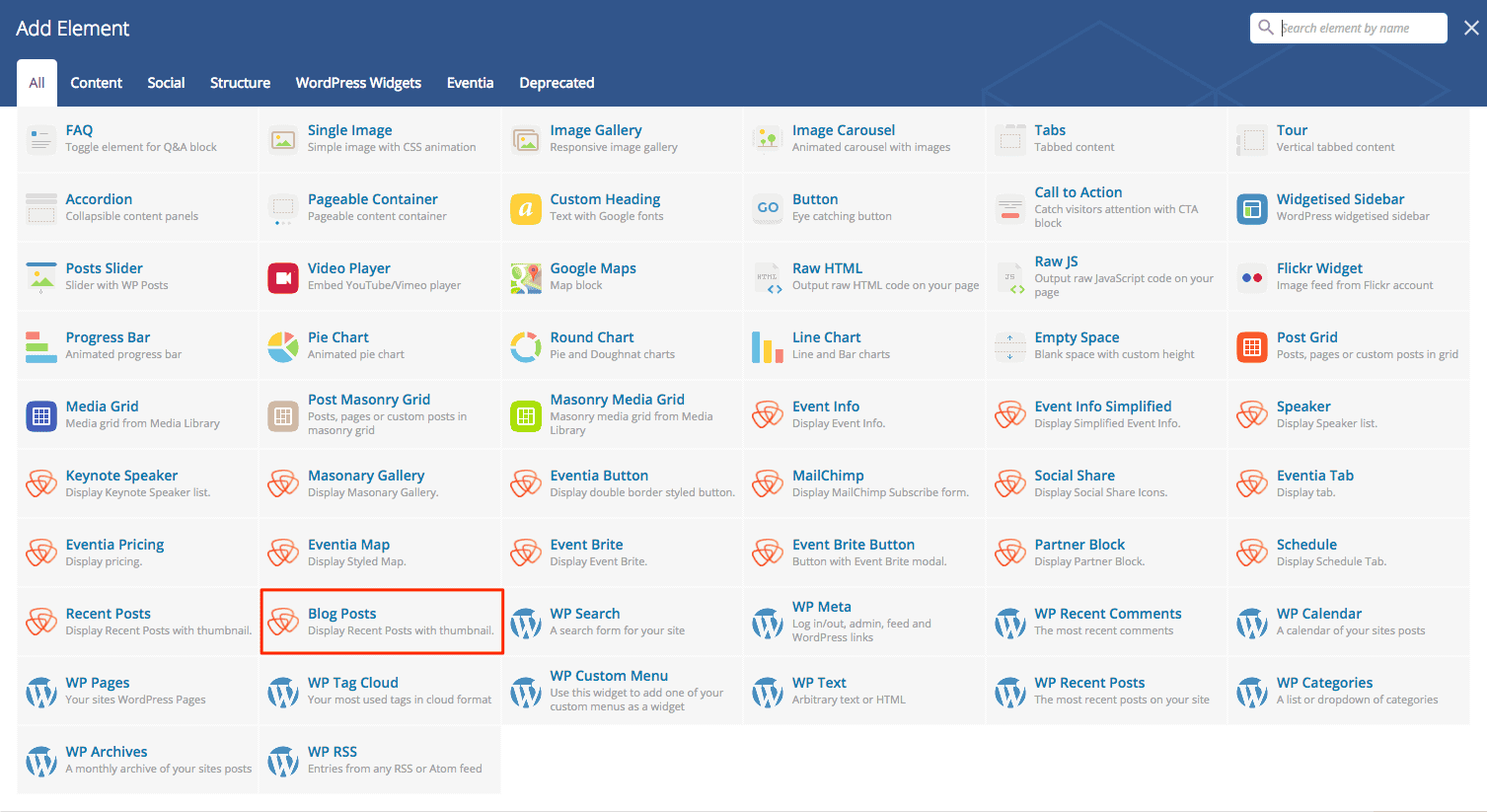Image resolution: width=1487 pixels, height=812 pixels.
Task: Select the Google Maps icon
Action: click(x=525, y=278)
